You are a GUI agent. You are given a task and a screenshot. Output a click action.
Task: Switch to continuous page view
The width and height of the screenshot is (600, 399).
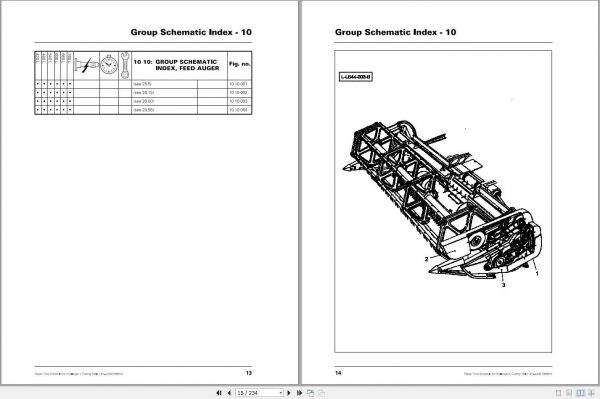tap(569, 393)
